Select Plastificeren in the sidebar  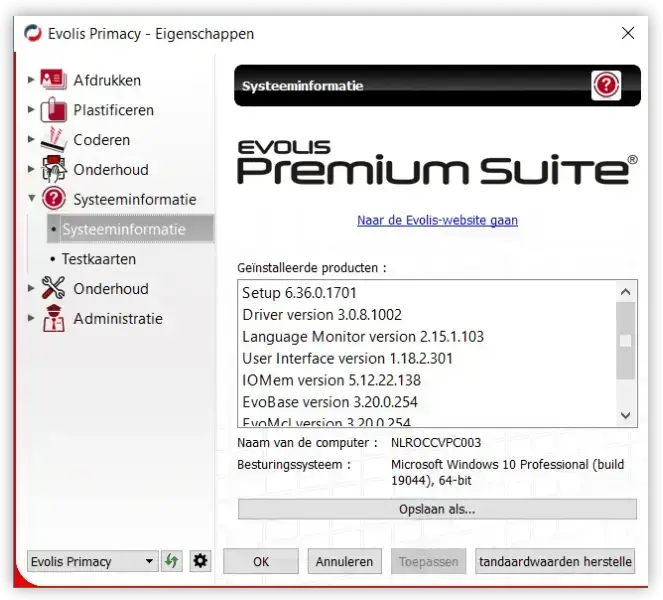113,110
